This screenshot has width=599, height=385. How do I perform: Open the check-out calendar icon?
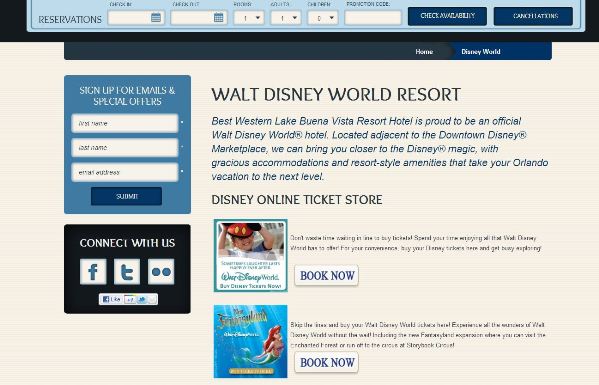click(x=219, y=18)
